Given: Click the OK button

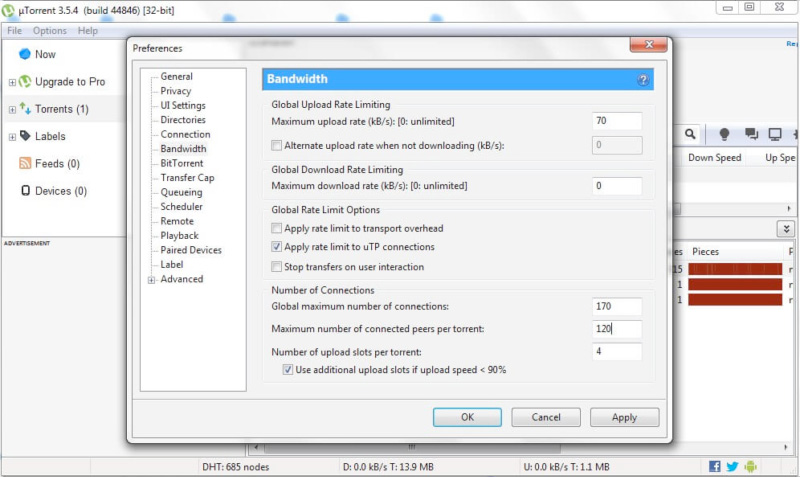Looking at the screenshot, I should 467,417.
